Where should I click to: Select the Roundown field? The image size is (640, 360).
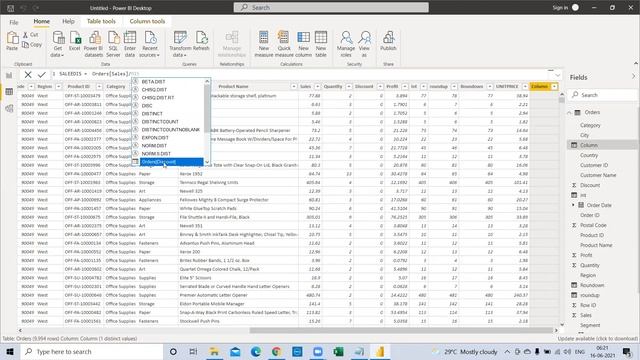592,285
